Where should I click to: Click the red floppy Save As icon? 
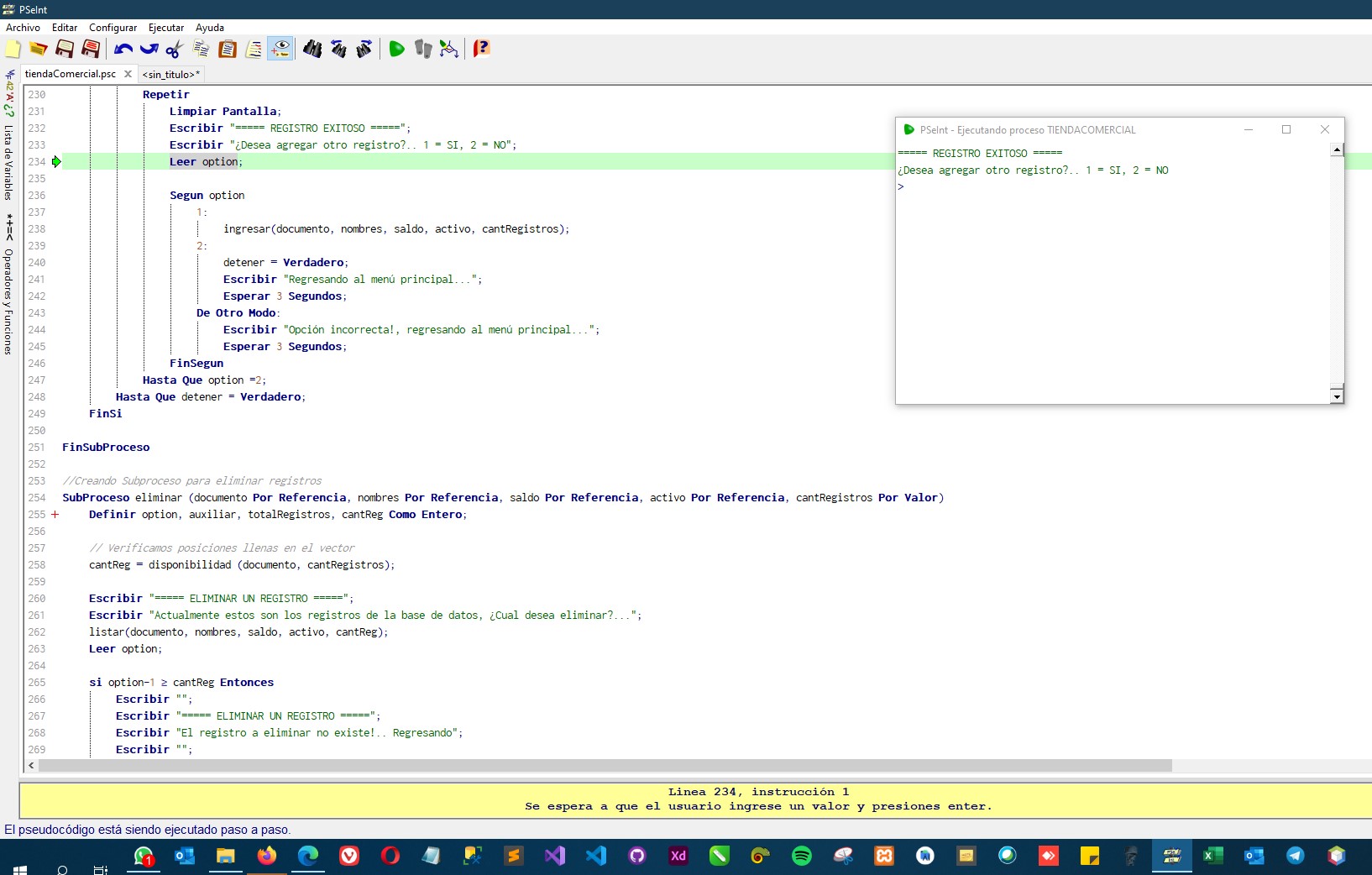pyautogui.click(x=91, y=49)
